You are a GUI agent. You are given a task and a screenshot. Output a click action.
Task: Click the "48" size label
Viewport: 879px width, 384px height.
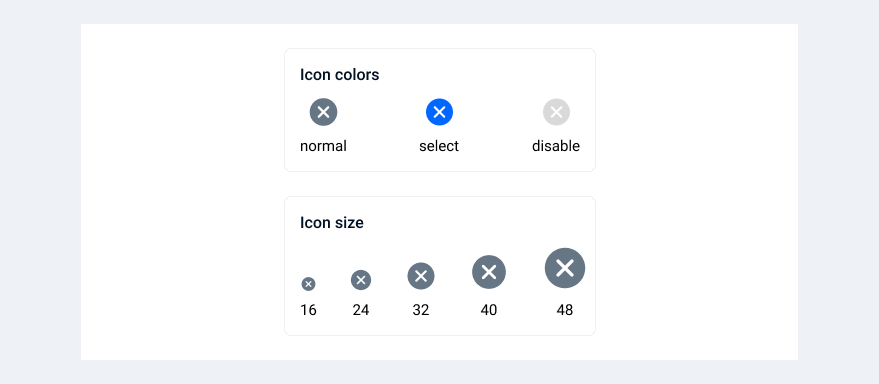(565, 310)
